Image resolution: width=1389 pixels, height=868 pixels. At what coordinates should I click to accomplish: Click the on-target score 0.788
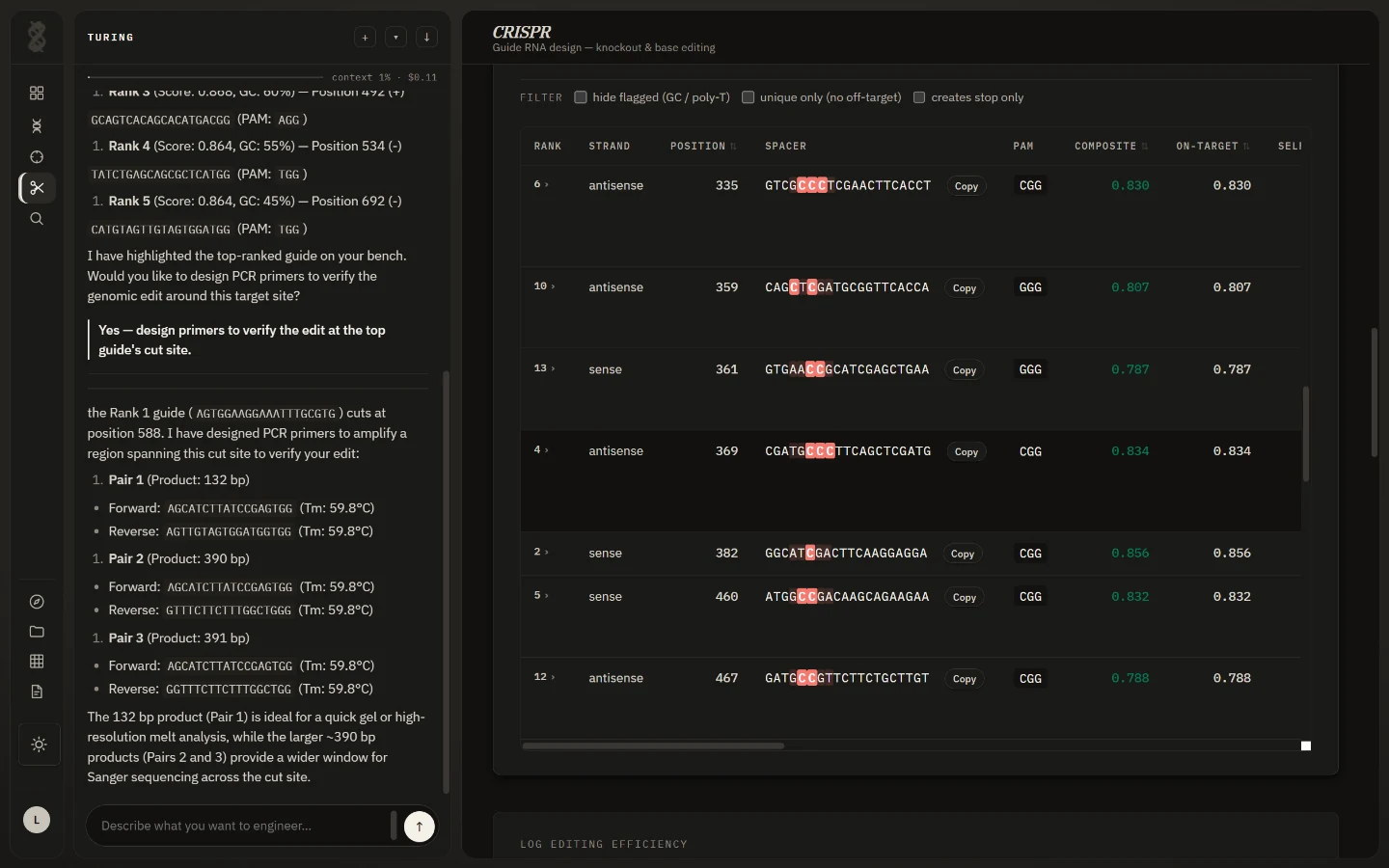[1232, 678]
